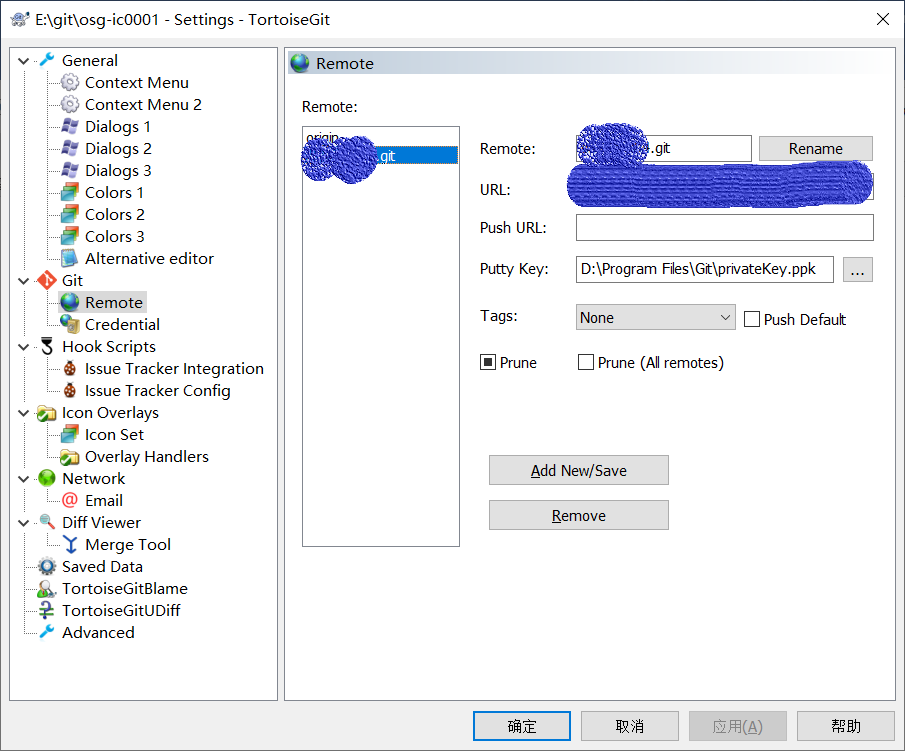Image resolution: width=905 pixels, height=751 pixels.
Task: Collapse the Network tree section
Action: (22, 478)
